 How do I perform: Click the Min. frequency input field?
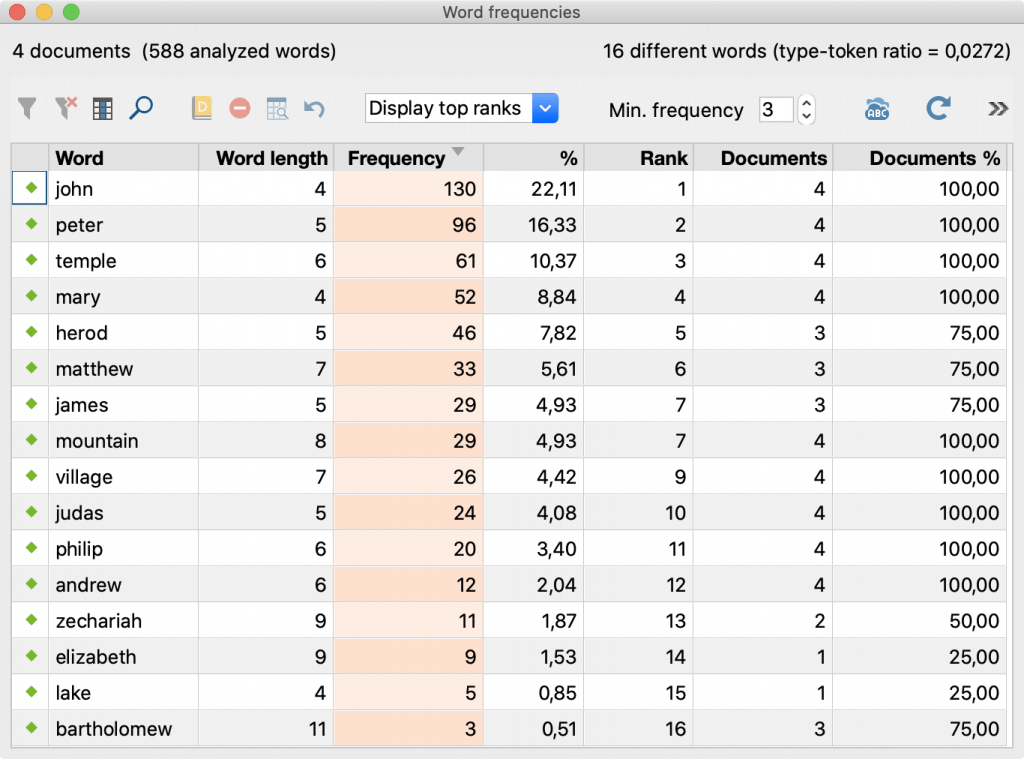click(775, 110)
